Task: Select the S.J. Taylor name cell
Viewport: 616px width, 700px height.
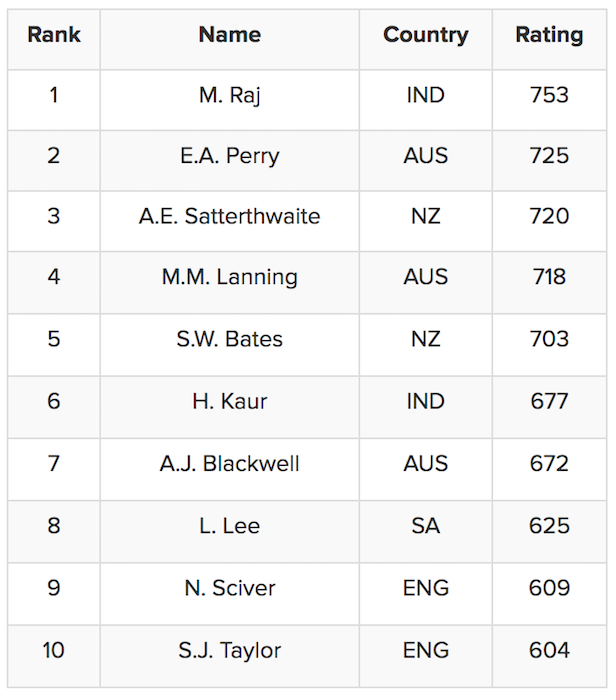Action: pyautogui.click(x=230, y=651)
